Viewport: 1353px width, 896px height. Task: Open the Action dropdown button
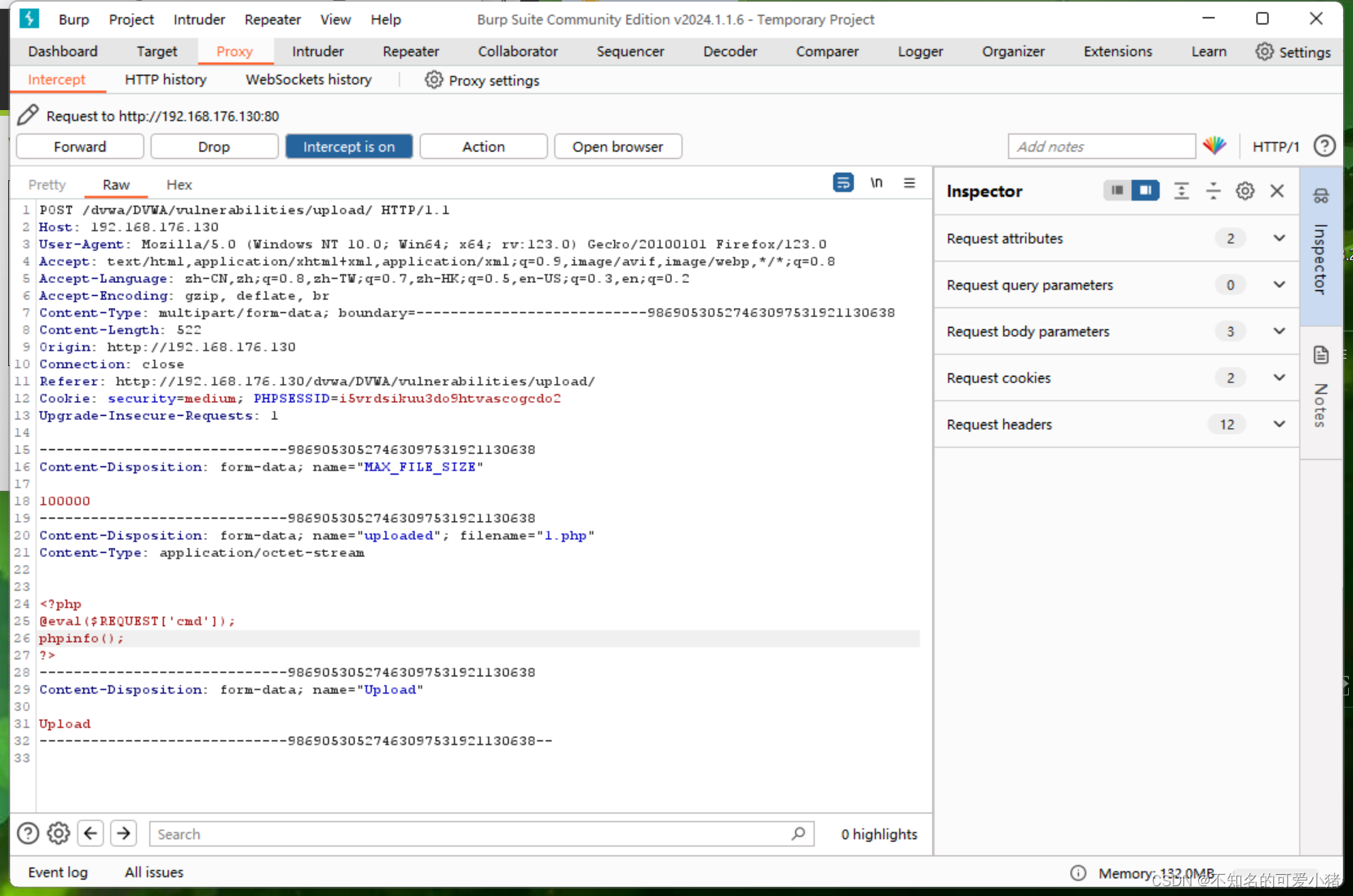click(x=484, y=147)
